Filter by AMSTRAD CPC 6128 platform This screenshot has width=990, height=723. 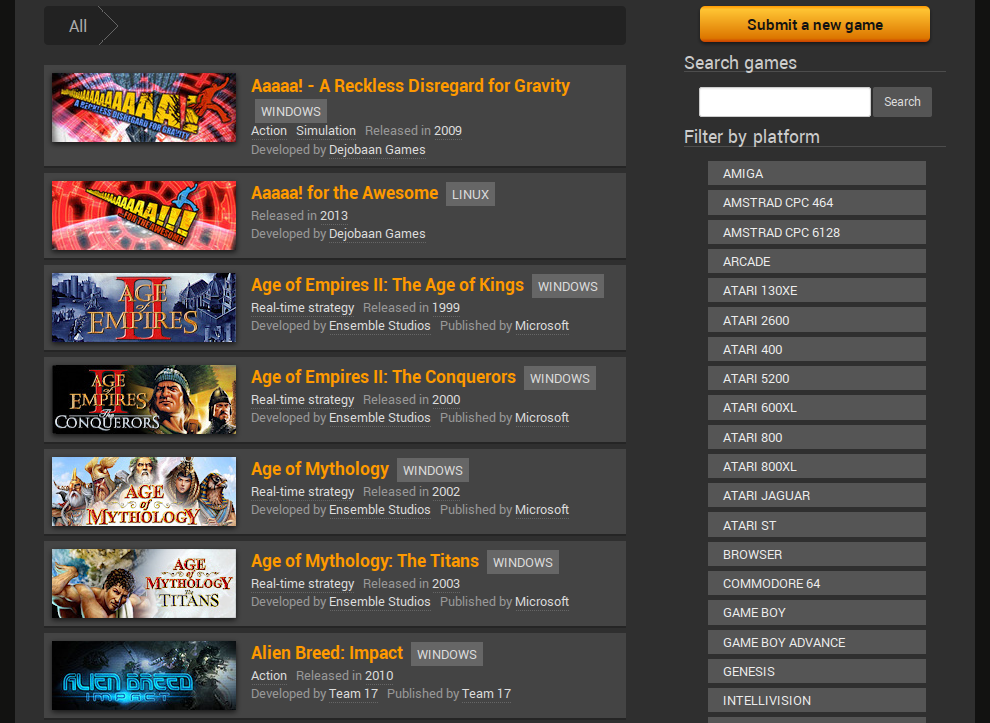click(x=816, y=232)
